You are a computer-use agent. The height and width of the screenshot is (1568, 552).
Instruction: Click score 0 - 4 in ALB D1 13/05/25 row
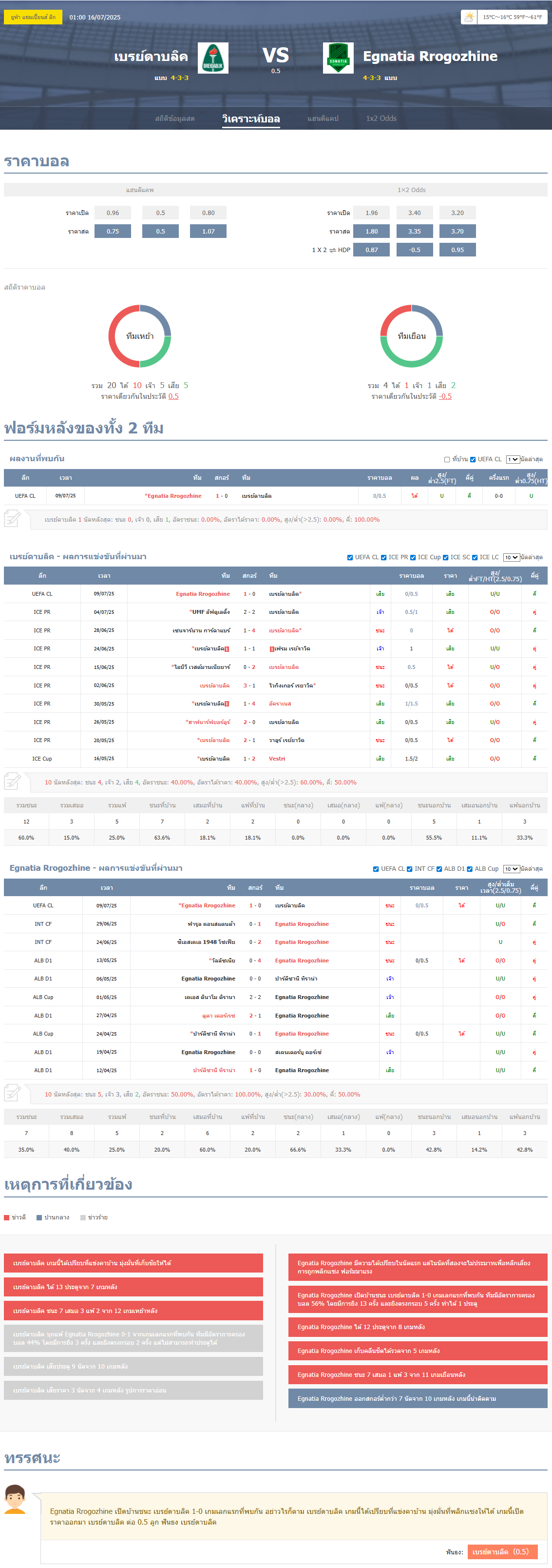pos(255,960)
